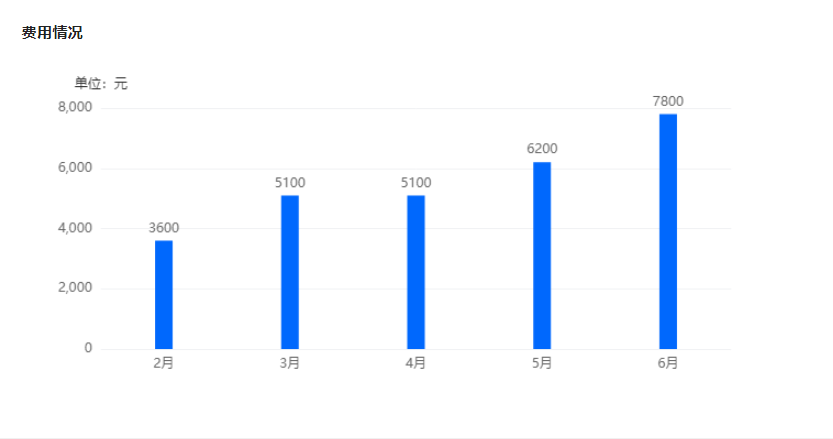Viewport: 833px width, 439px height.
Task: Click the 3600 value label
Action: tap(164, 228)
